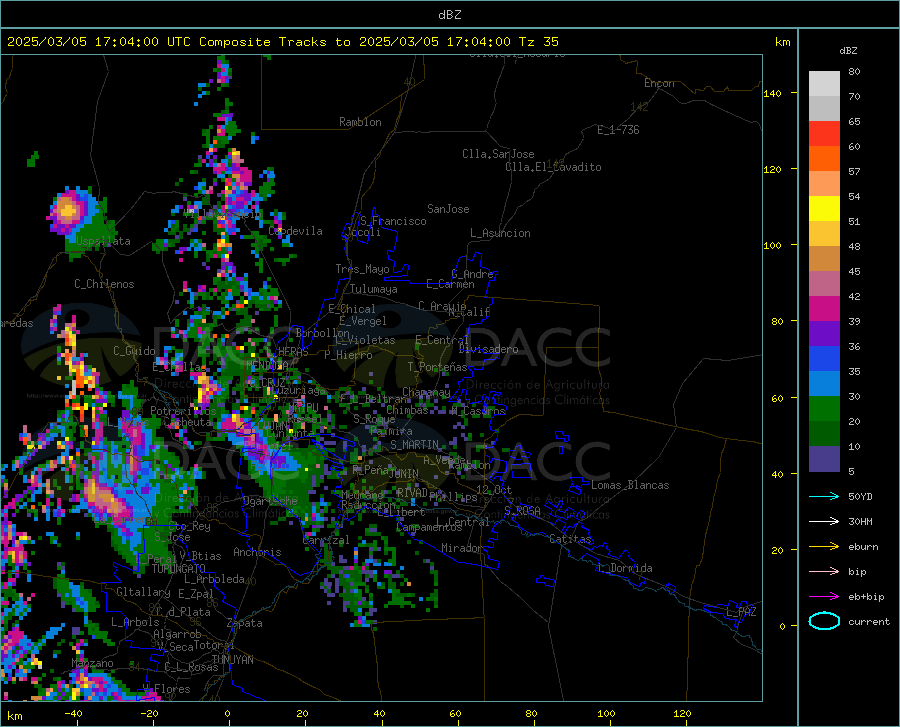
Task: Click the yellow eburn arrow in legend
Action: (x=824, y=546)
